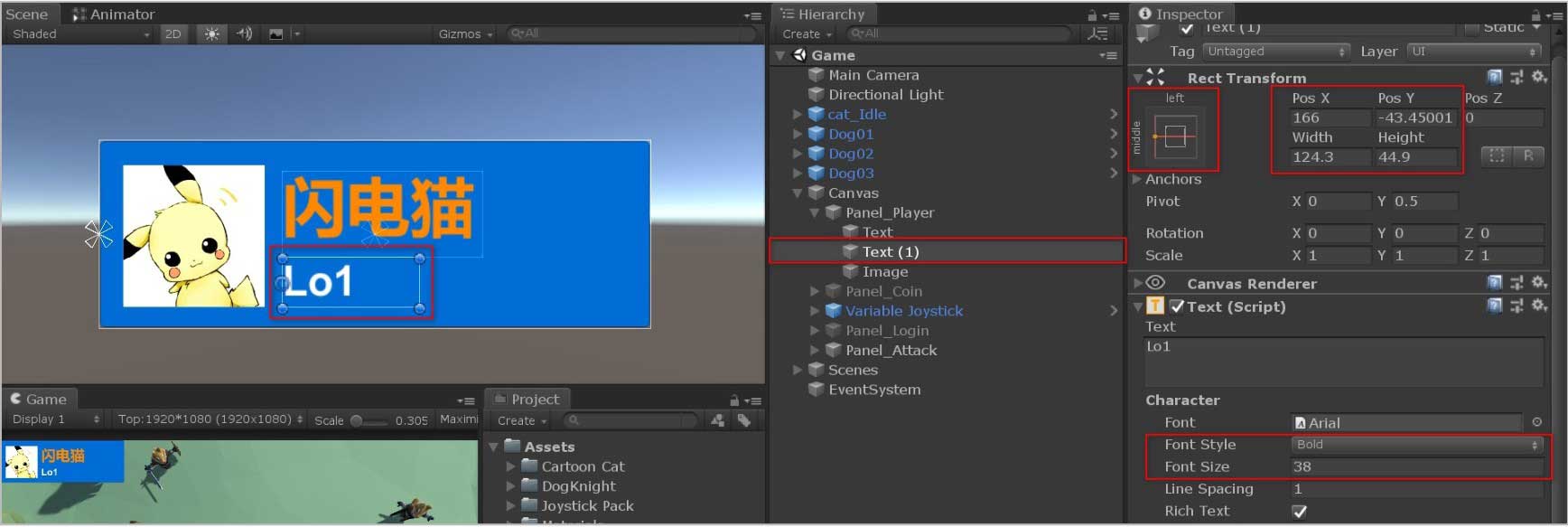This screenshot has height=527, width=1568.
Task: Open Text (Script) help book icon
Action: (x=1495, y=306)
